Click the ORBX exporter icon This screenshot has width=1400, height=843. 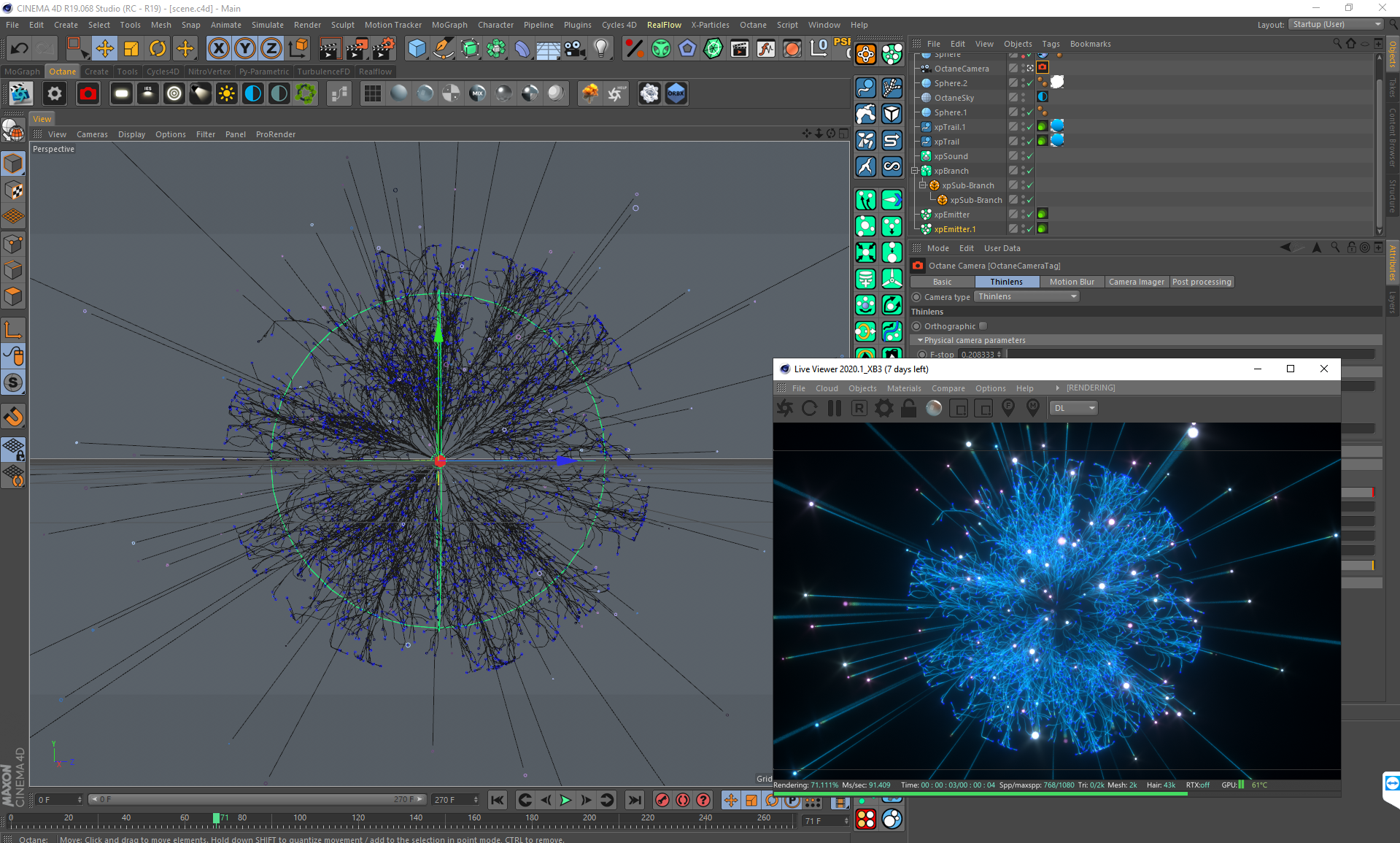pos(676,93)
